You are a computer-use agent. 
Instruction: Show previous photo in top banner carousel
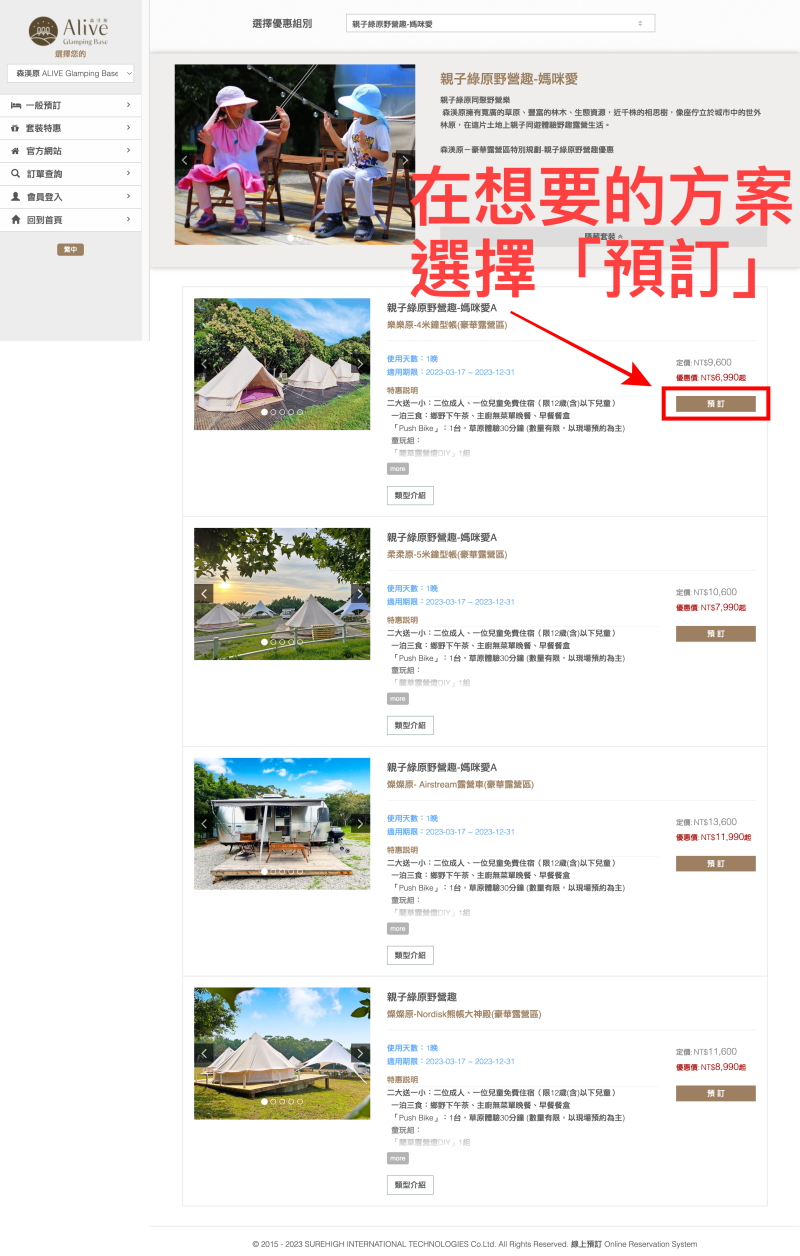point(185,160)
